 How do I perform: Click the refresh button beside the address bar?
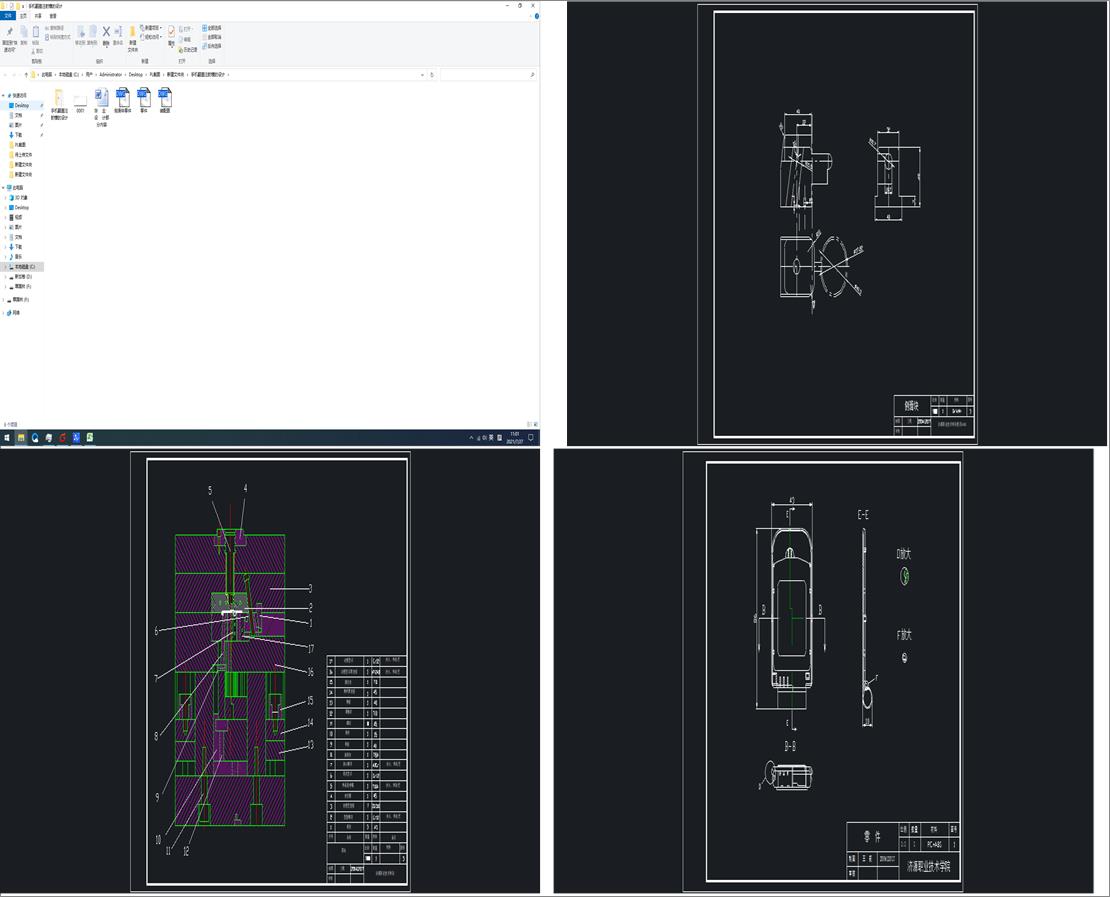[432, 74]
